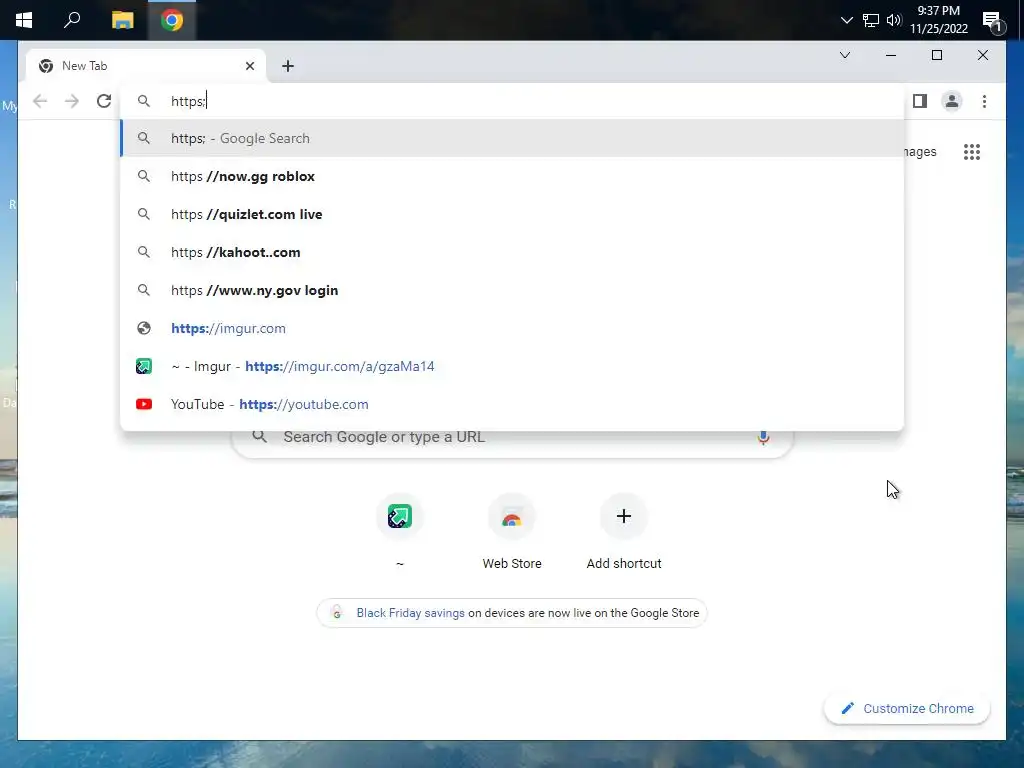
Task: Open the Google apps grid
Action: click(x=972, y=152)
